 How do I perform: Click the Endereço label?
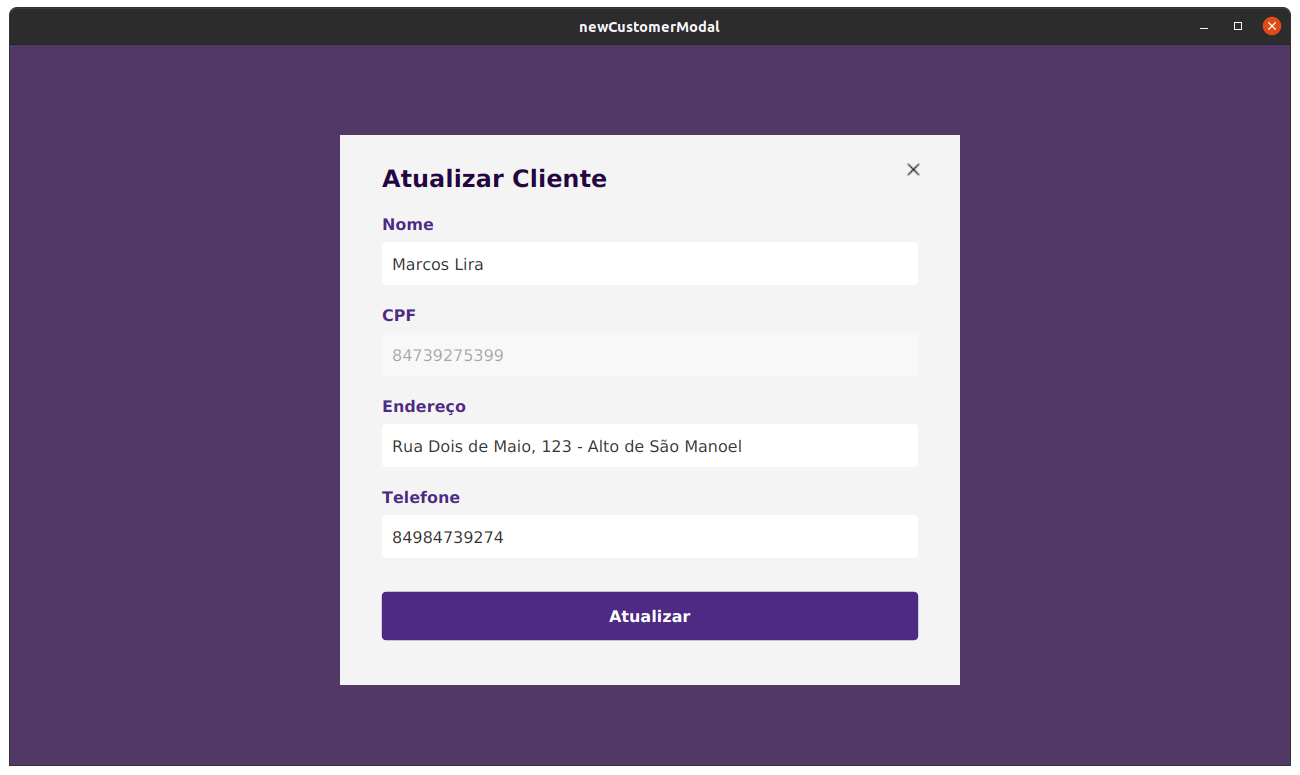click(x=424, y=406)
